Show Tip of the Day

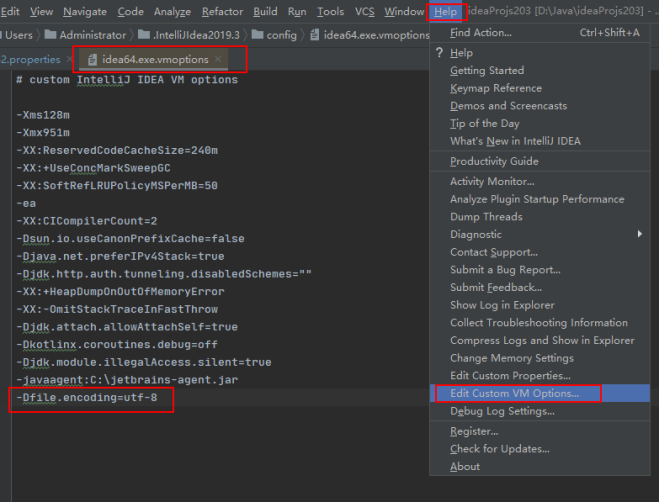(x=540, y=123)
